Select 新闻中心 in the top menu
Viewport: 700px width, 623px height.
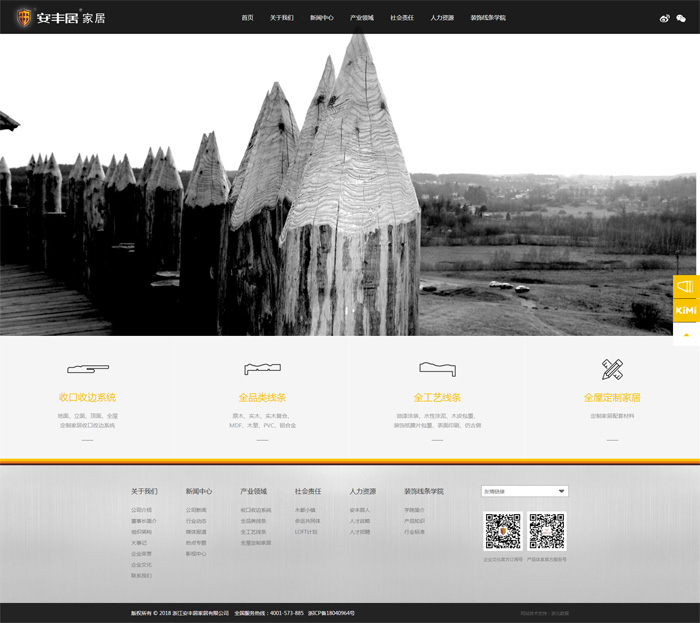coord(321,18)
